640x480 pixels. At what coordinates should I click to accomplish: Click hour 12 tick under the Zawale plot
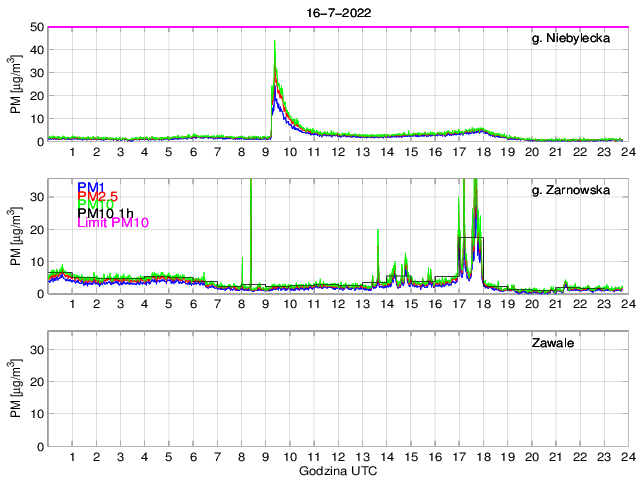tap(337, 456)
